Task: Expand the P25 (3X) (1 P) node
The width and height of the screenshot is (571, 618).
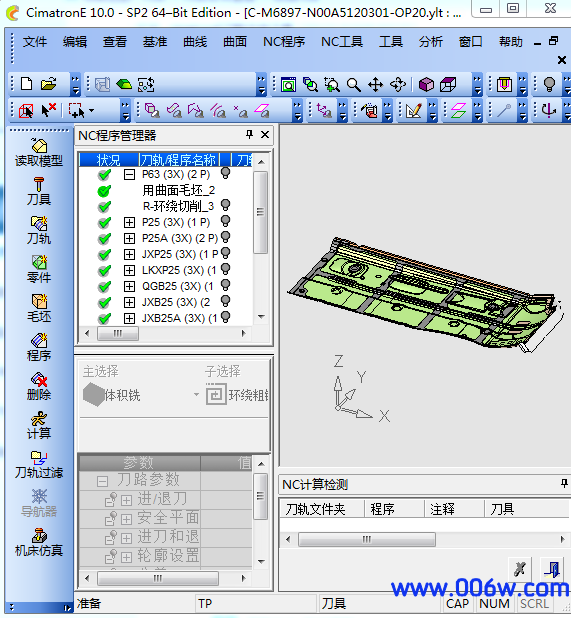Action: [x=129, y=223]
